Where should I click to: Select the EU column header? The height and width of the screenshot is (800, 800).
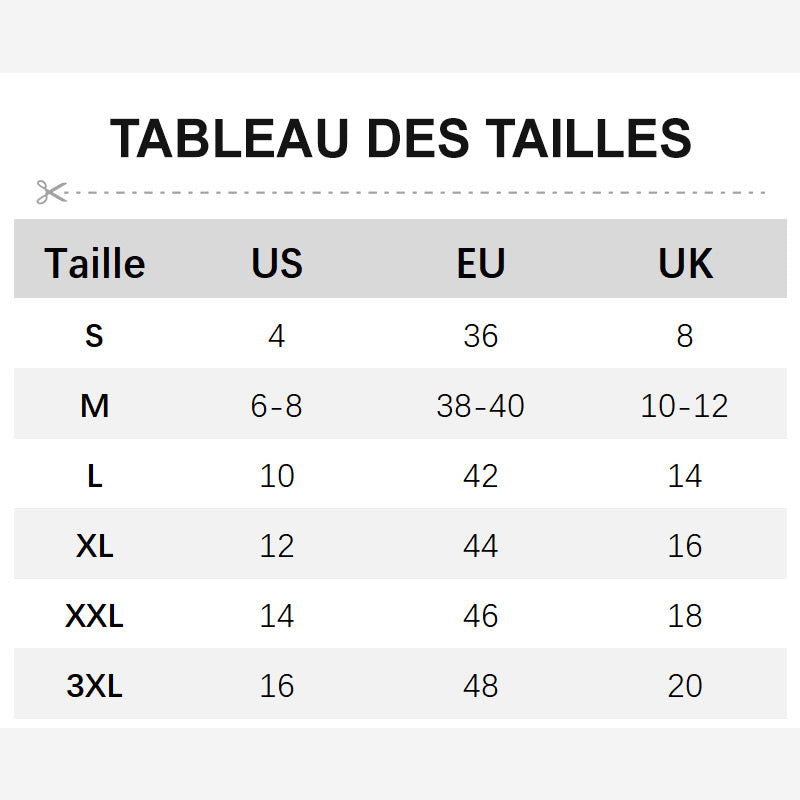(x=481, y=263)
